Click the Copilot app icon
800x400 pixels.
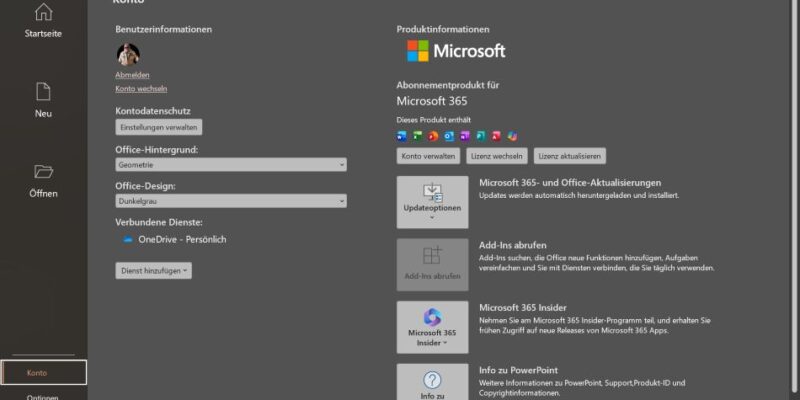click(512, 136)
